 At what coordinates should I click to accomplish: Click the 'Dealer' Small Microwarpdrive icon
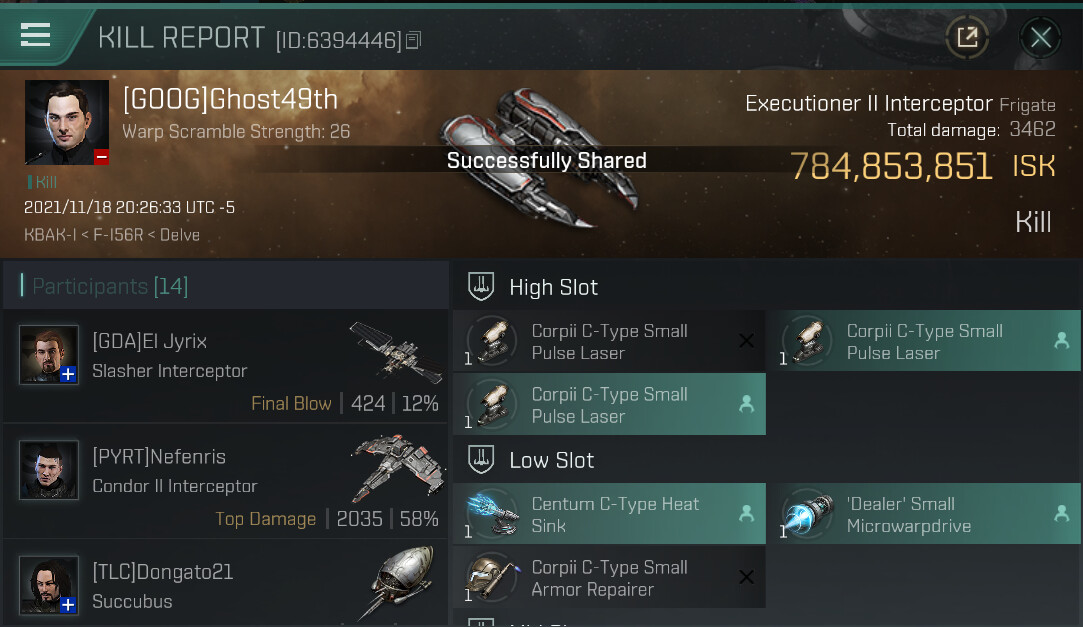coord(807,514)
